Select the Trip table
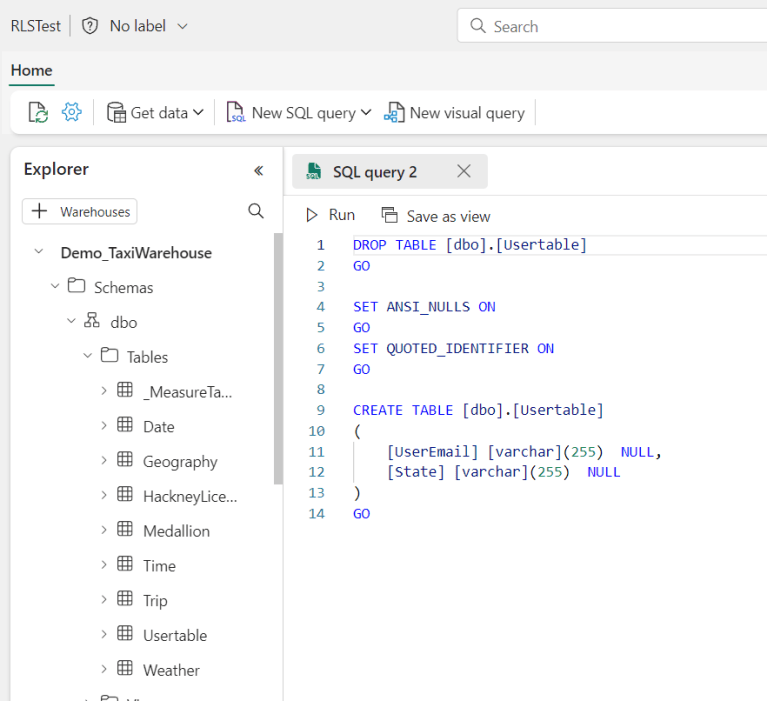Image resolution: width=767 pixels, height=701 pixels. point(155,601)
